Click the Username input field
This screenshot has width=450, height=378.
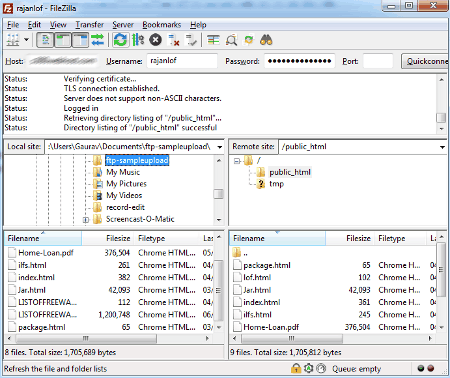[x=182, y=61]
